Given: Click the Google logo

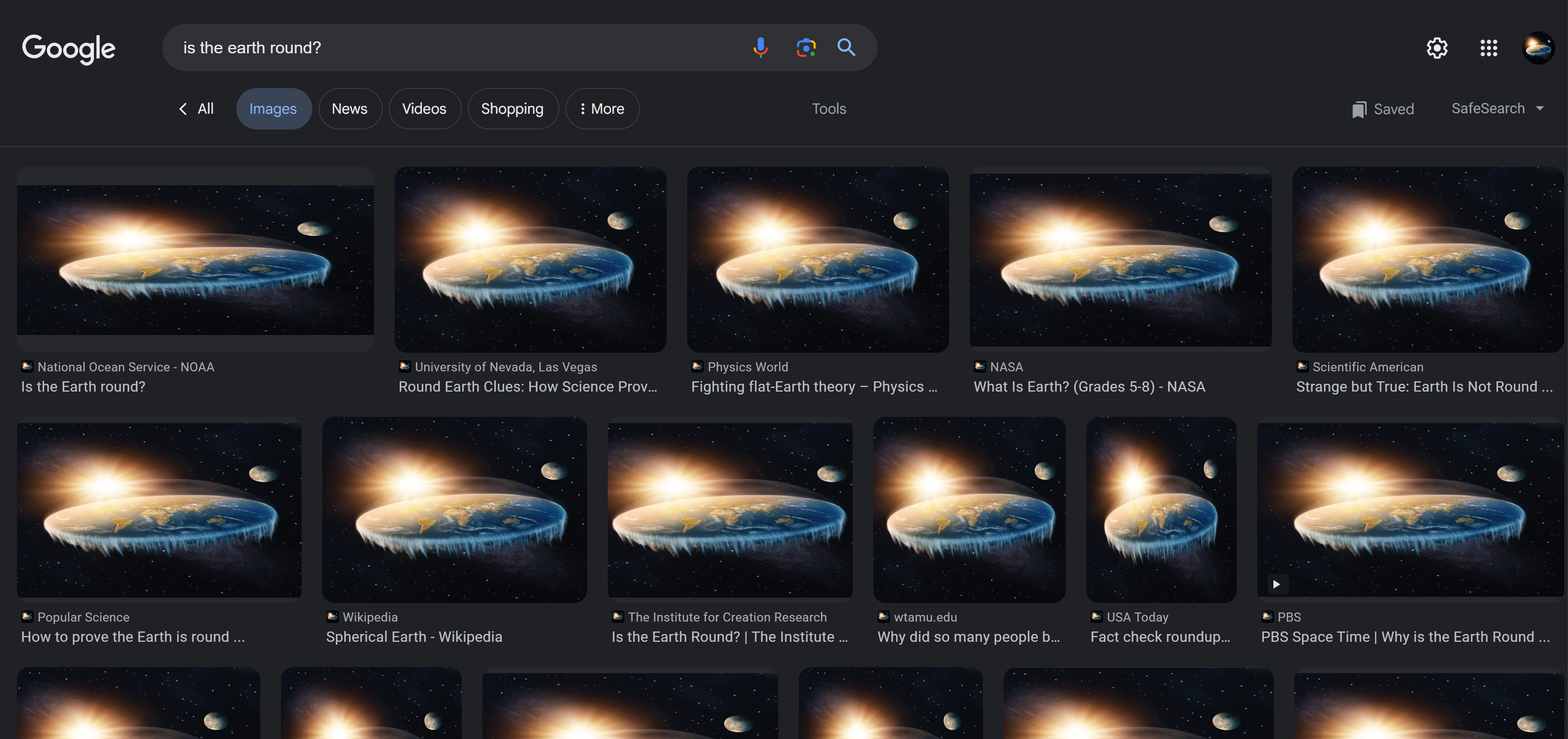Looking at the screenshot, I should [x=69, y=49].
